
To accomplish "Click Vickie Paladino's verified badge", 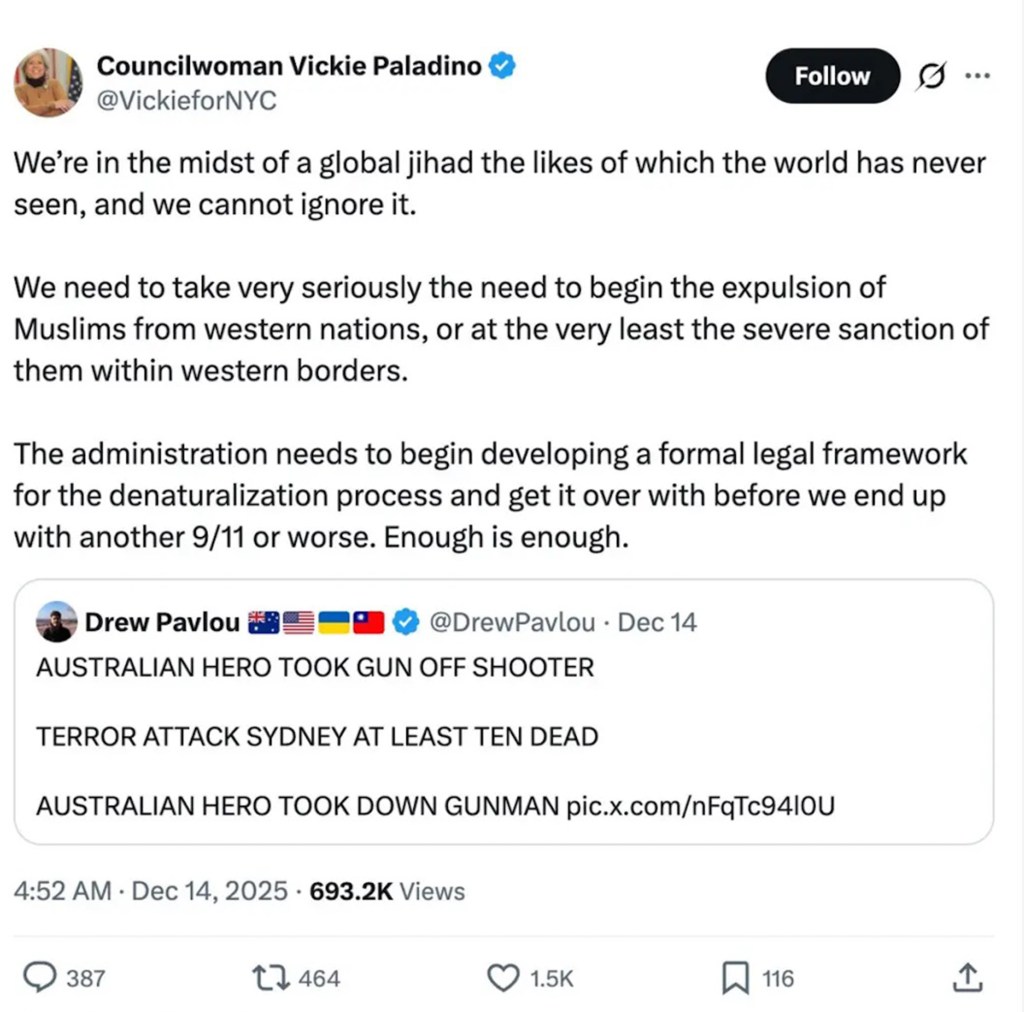I will (502, 65).
